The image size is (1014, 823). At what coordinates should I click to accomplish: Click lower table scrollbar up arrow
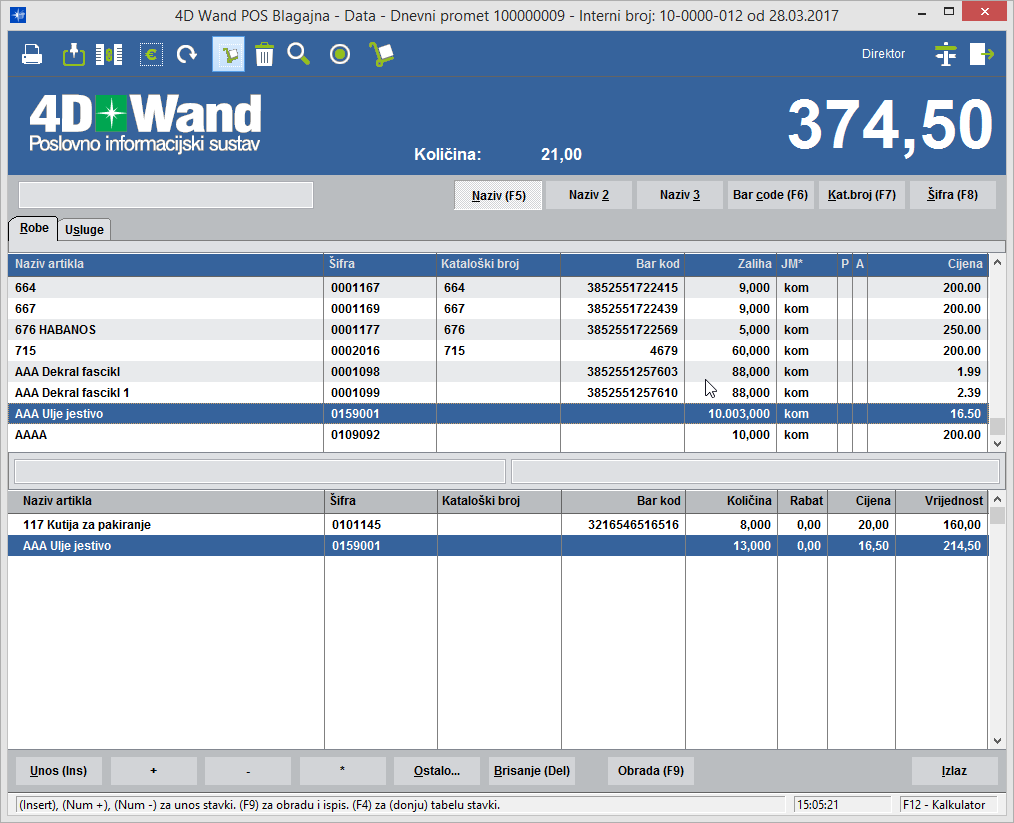point(997,499)
